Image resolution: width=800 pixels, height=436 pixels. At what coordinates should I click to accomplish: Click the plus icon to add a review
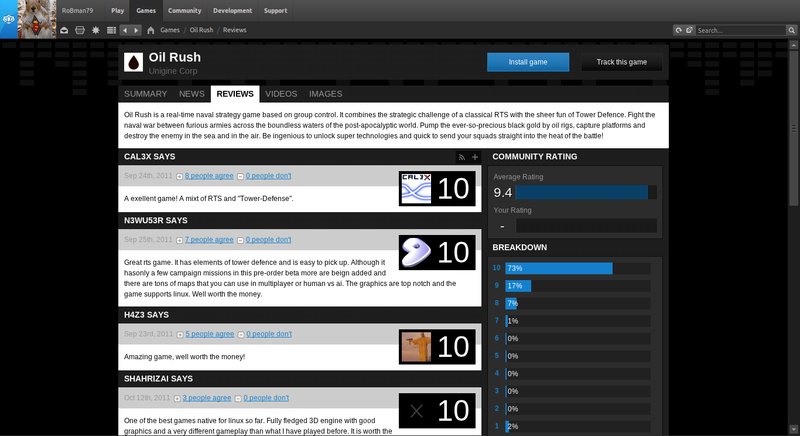coord(475,157)
